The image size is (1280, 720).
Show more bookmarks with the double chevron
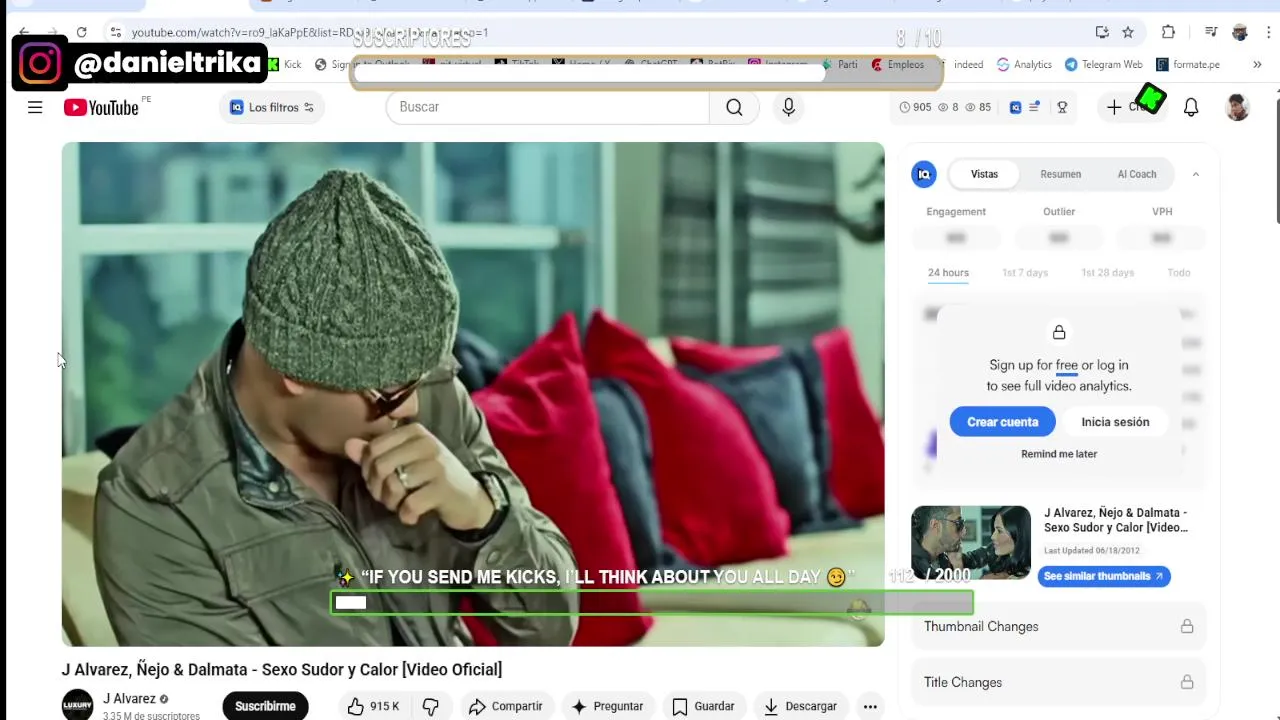pyautogui.click(x=1257, y=64)
